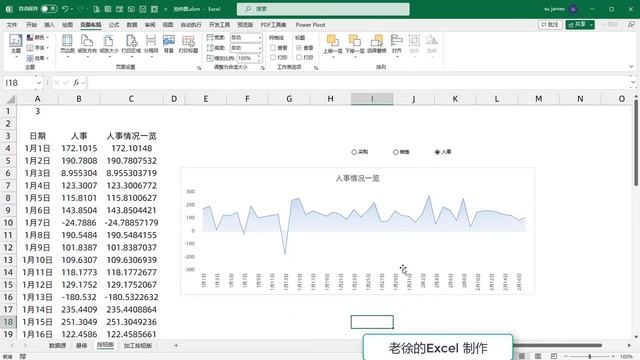Collapse the ribbon with the chevron
640x360 pixels.
point(631,67)
